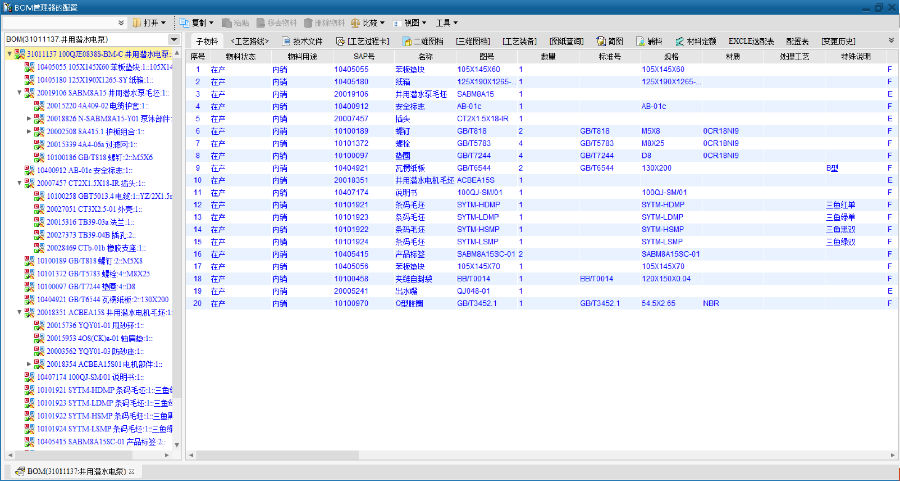Switch to the 子物料 tab
The height and width of the screenshot is (481, 900).
(x=205, y=41)
